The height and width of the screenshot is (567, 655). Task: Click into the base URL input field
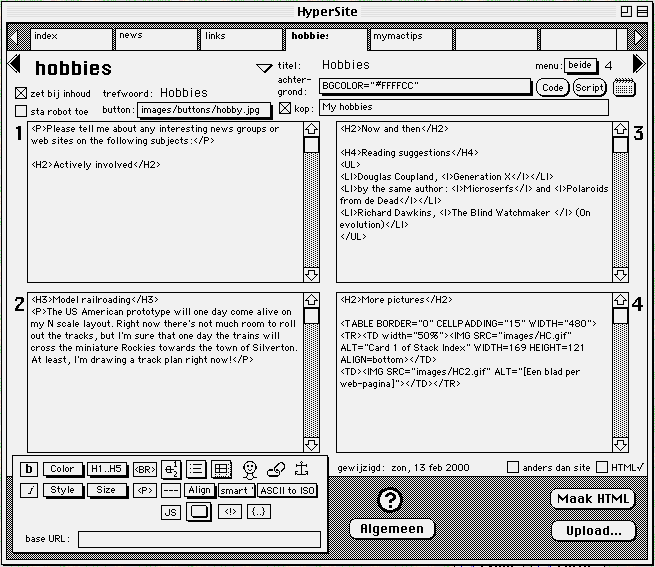point(199,539)
